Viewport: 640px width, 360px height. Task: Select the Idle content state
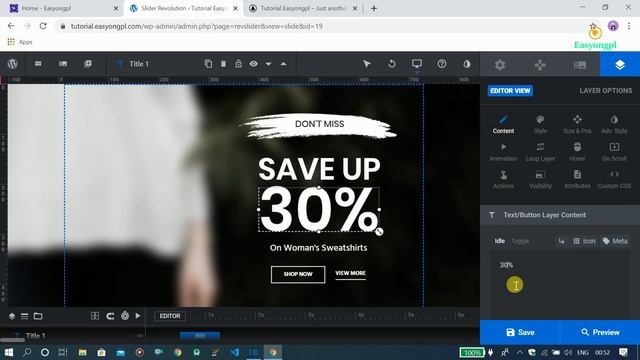[x=500, y=241]
